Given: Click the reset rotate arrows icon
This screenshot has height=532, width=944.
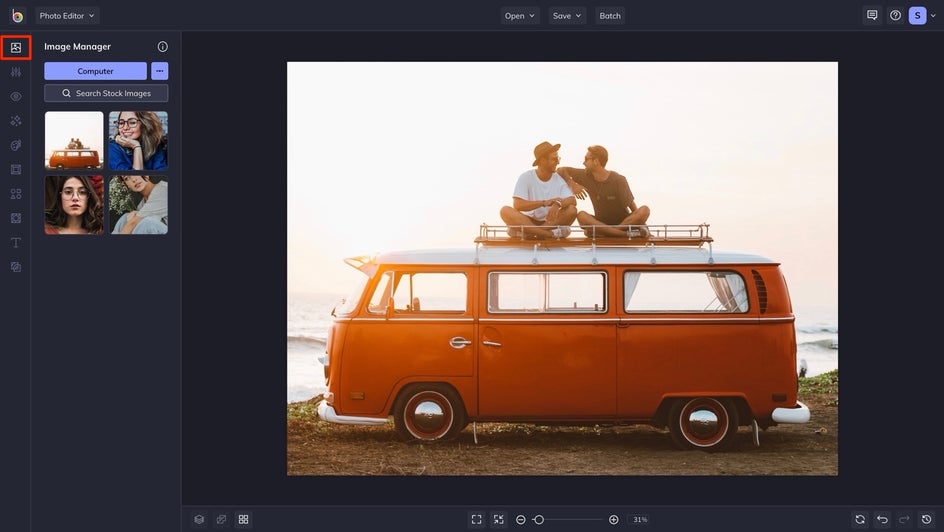Looking at the screenshot, I should tap(860, 519).
